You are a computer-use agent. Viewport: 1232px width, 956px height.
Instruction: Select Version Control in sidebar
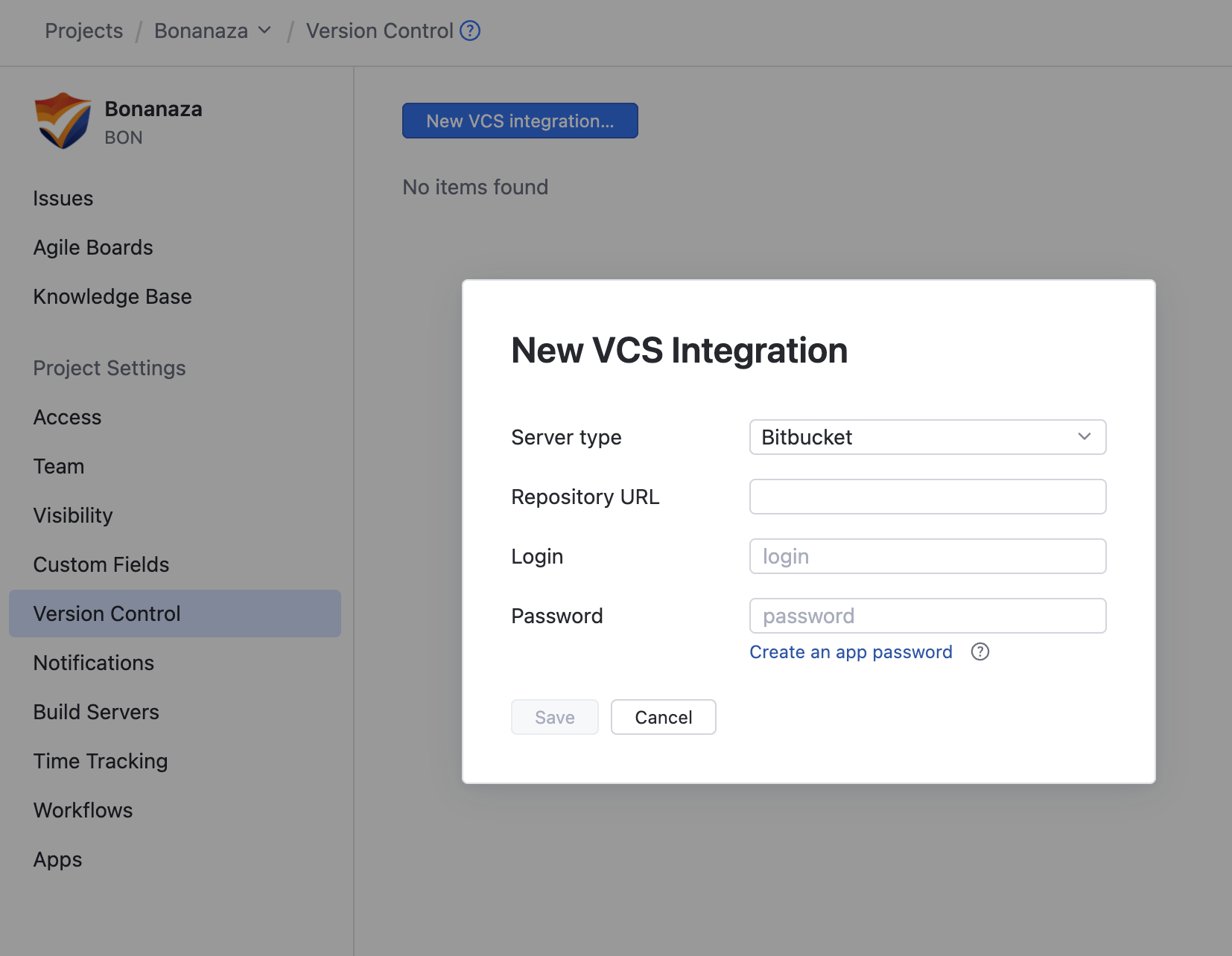click(175, 614)
